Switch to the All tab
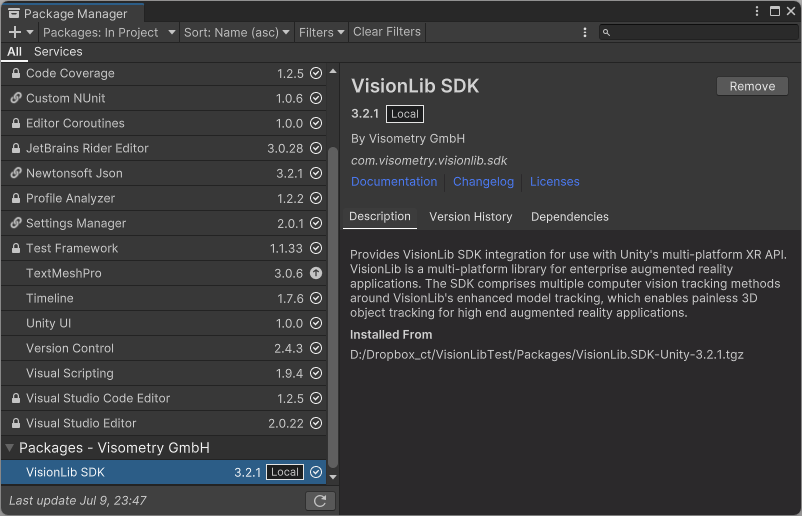802x516 pixels. (x=14, y=52)
